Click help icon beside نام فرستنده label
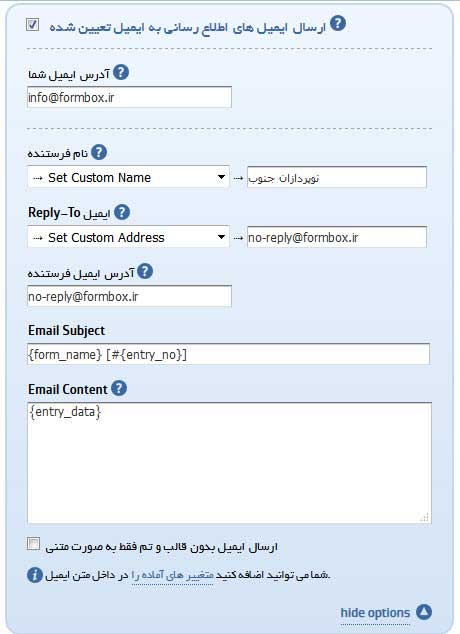 99,152
